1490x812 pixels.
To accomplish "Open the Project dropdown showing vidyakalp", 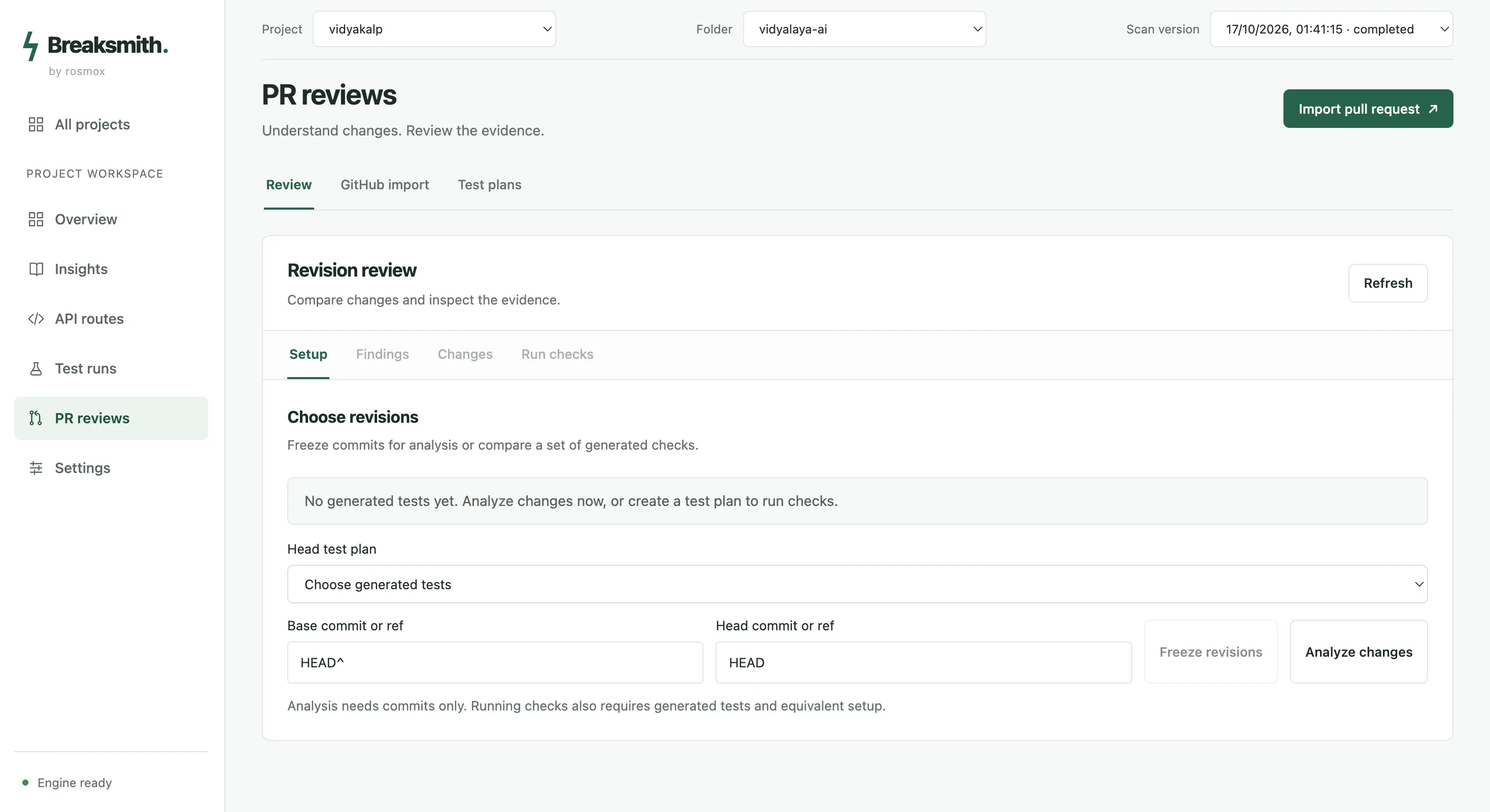I will 434,29.
